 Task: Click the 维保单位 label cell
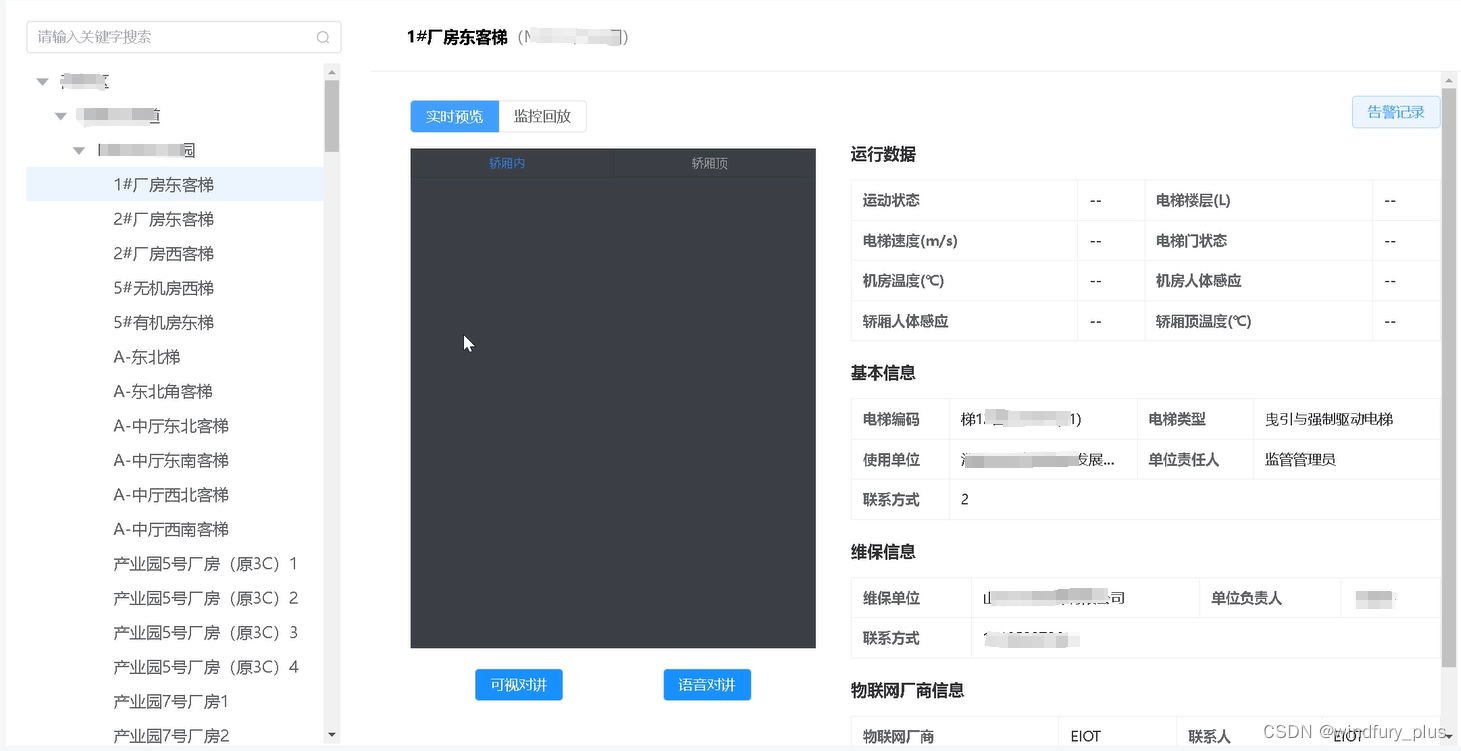911,598
